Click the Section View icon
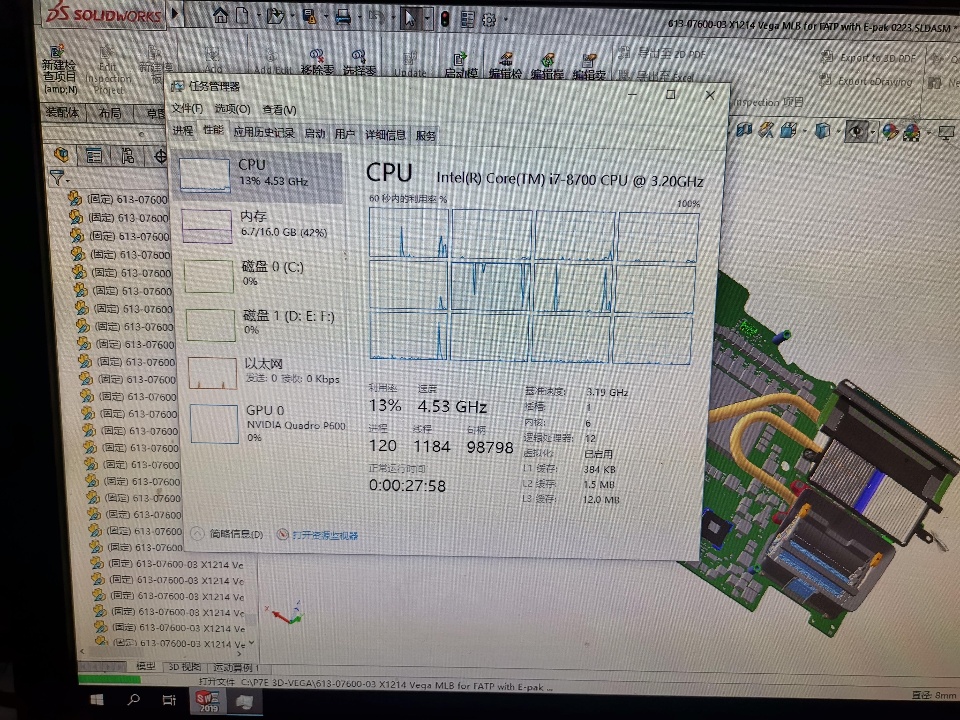 744,129
